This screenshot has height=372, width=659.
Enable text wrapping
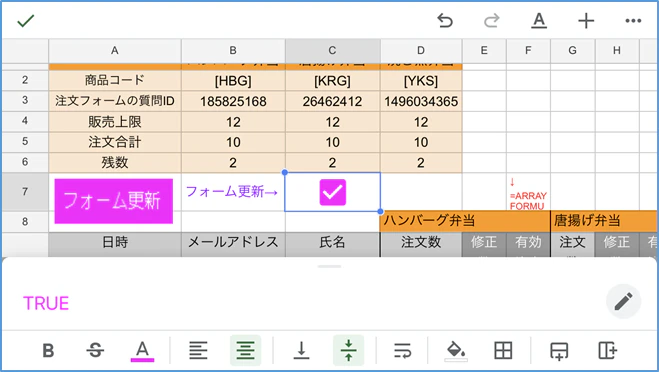pos(402,350)
